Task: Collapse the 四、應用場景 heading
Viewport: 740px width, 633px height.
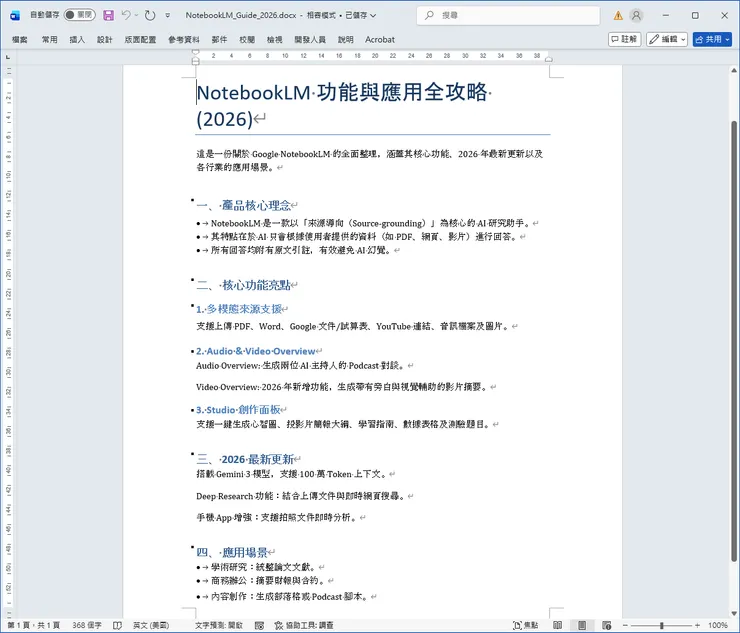Action: pos(193,547)
